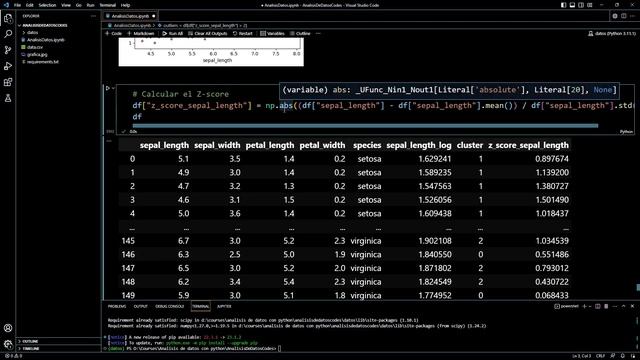Switch to the OUTPUT panel tab
This screenshot has height=360, width=640.
click(140, 306)
